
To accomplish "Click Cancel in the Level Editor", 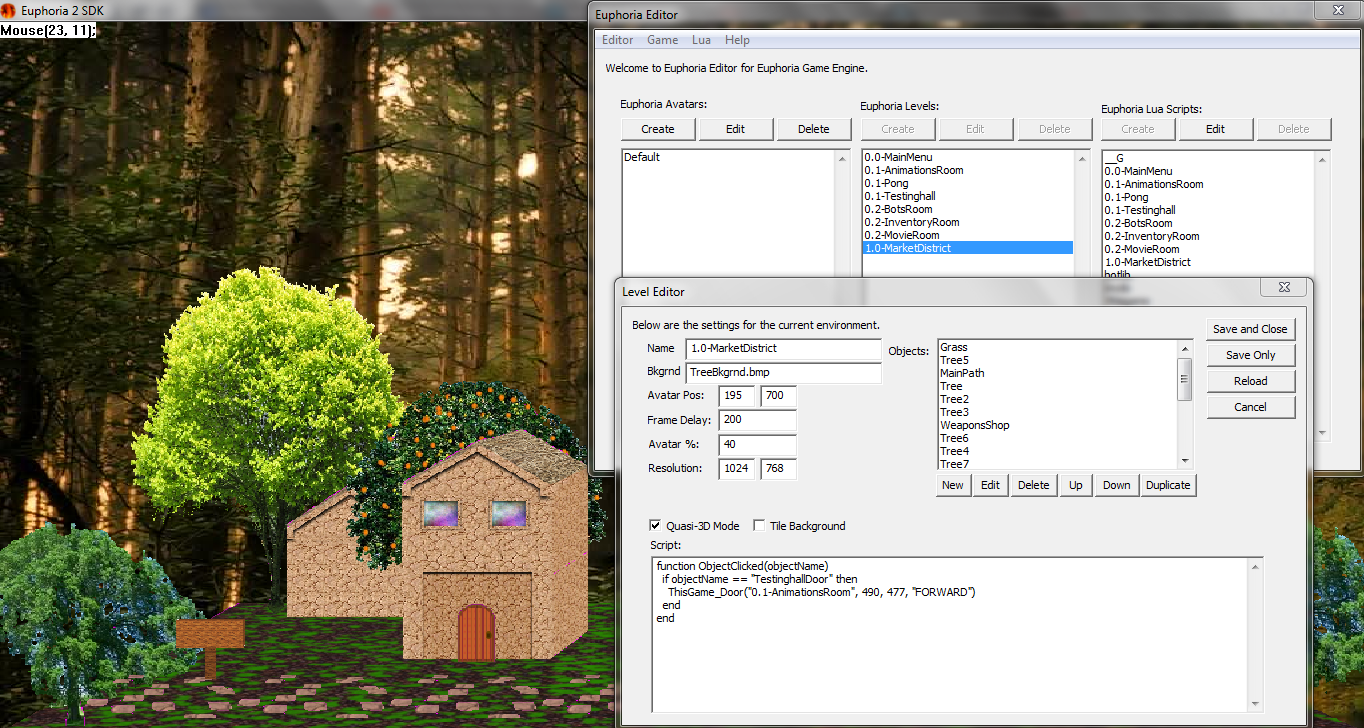I will 1250,407.
